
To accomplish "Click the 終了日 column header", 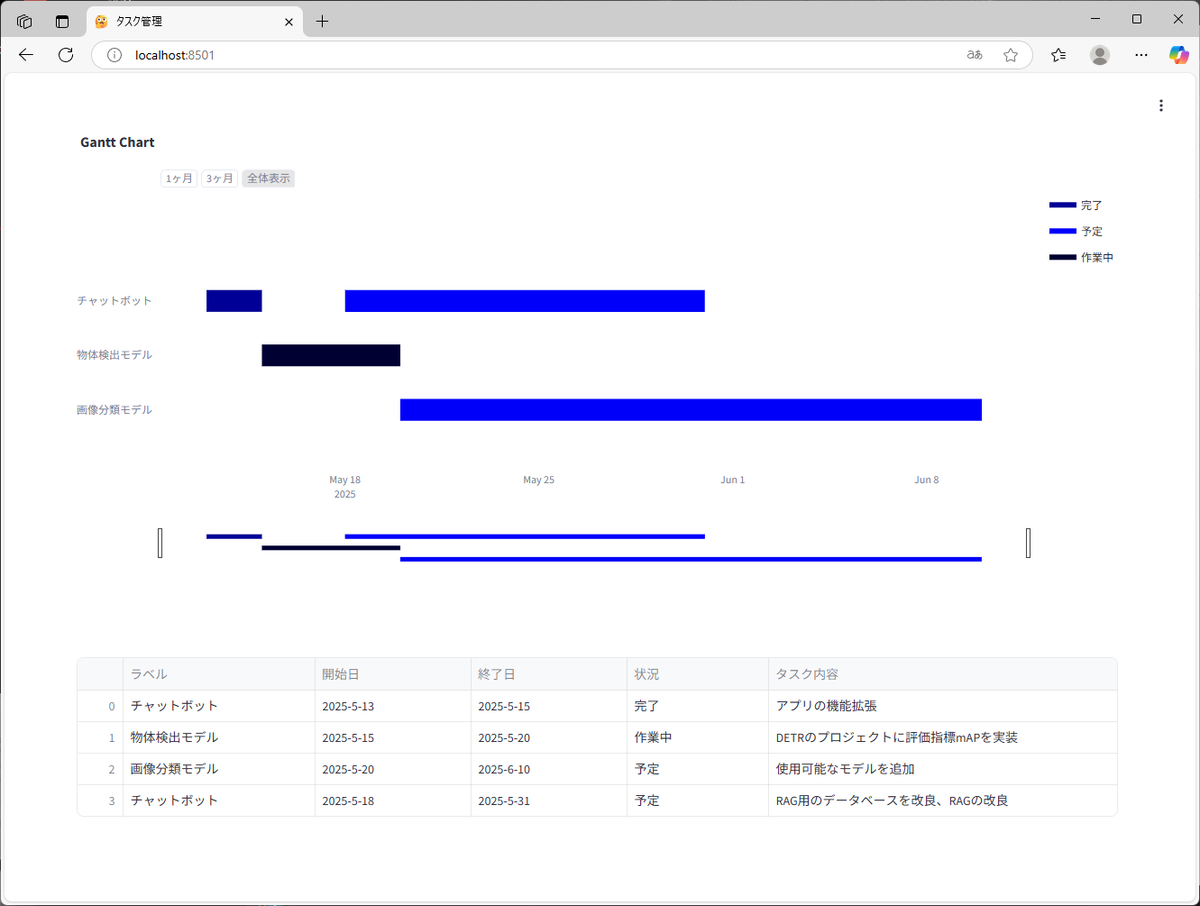I will tap(548, 674).
